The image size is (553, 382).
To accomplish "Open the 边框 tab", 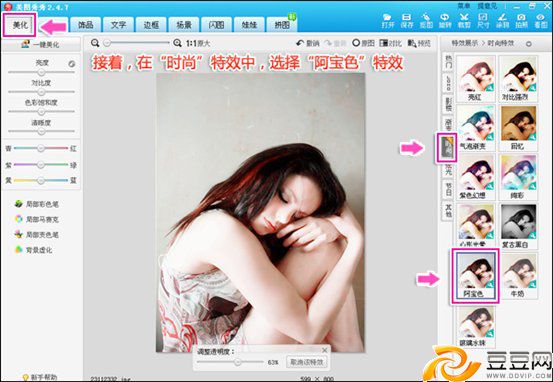I will pos(151,25).
